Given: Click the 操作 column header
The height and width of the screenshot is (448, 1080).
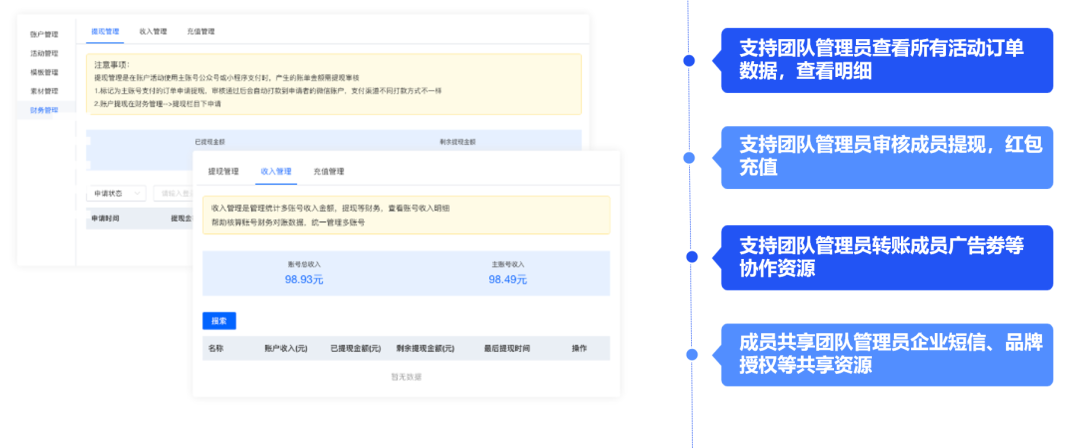Looking at the screenshot, I should [579, 348].
